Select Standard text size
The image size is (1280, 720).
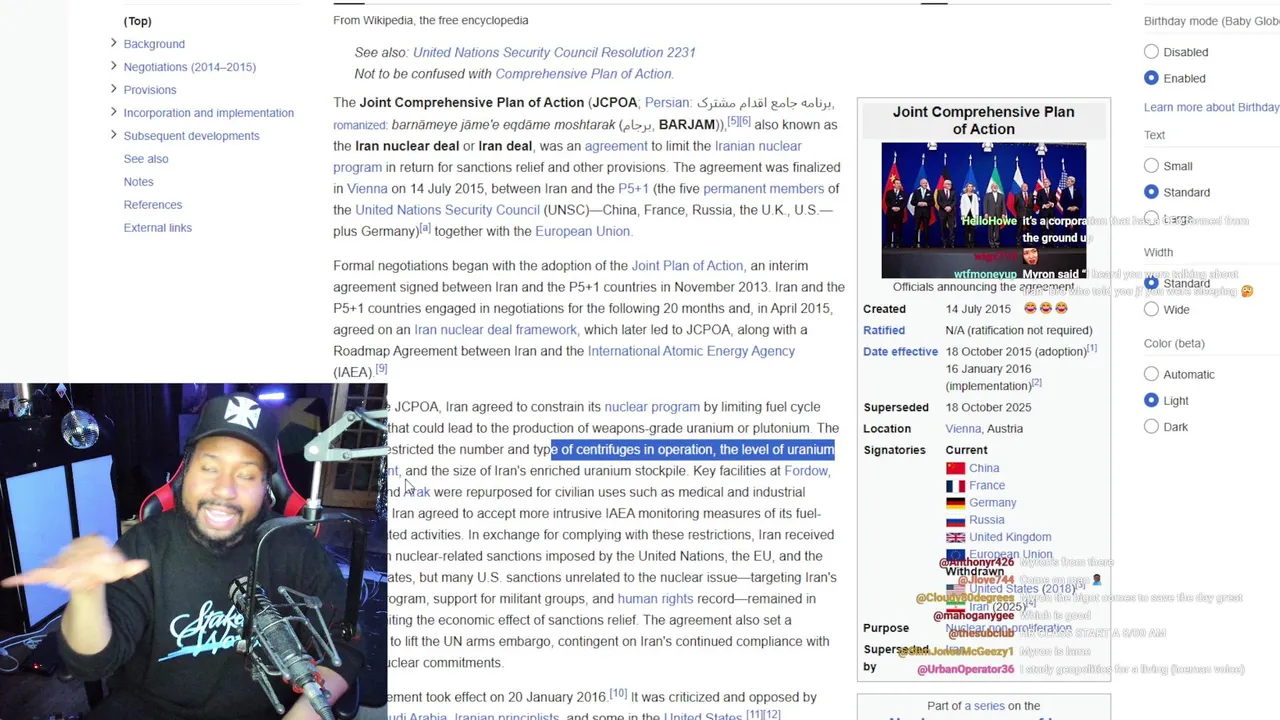tap(1151, 192)
